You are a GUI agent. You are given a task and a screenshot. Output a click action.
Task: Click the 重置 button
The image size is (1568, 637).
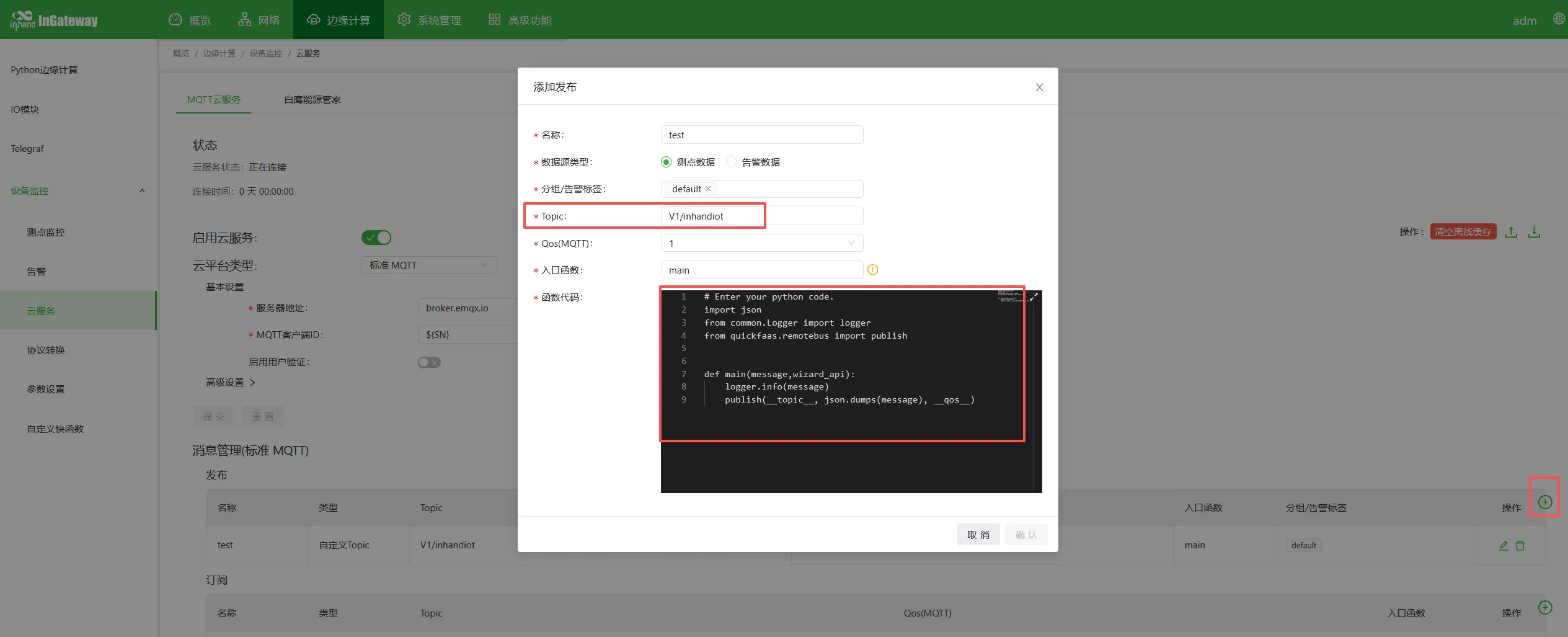click(263, 417)
